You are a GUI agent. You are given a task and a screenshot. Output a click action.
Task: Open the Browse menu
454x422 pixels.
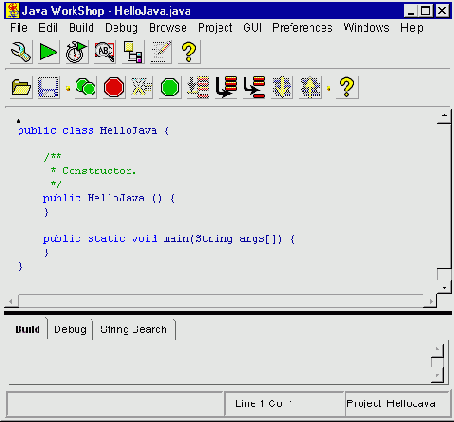point(168,28)
